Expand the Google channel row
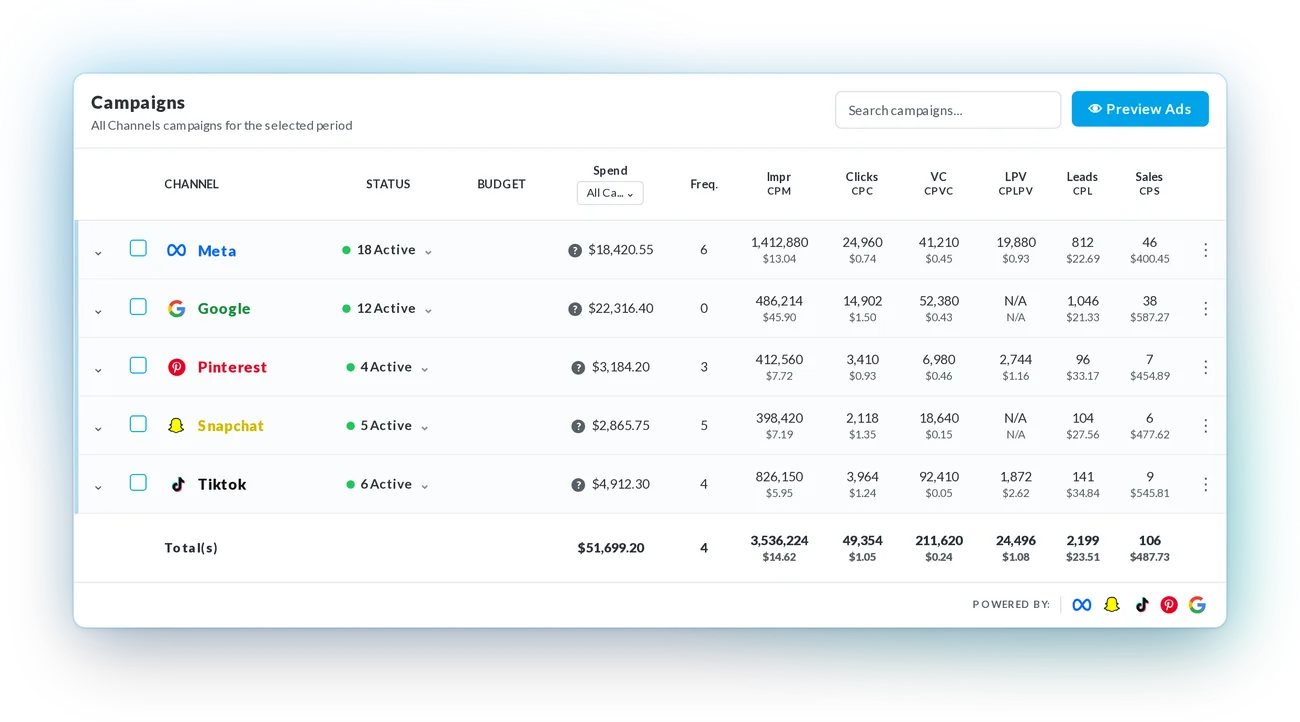 [98, 311]
